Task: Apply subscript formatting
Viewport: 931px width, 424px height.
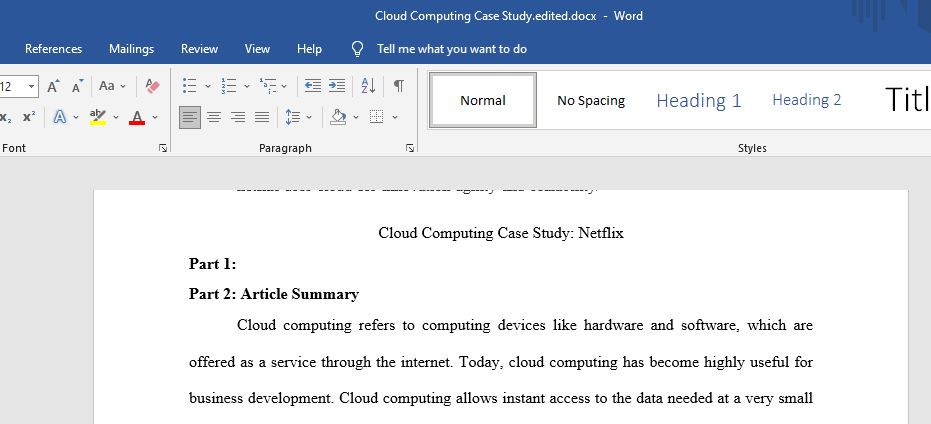Action: [6, 117]
